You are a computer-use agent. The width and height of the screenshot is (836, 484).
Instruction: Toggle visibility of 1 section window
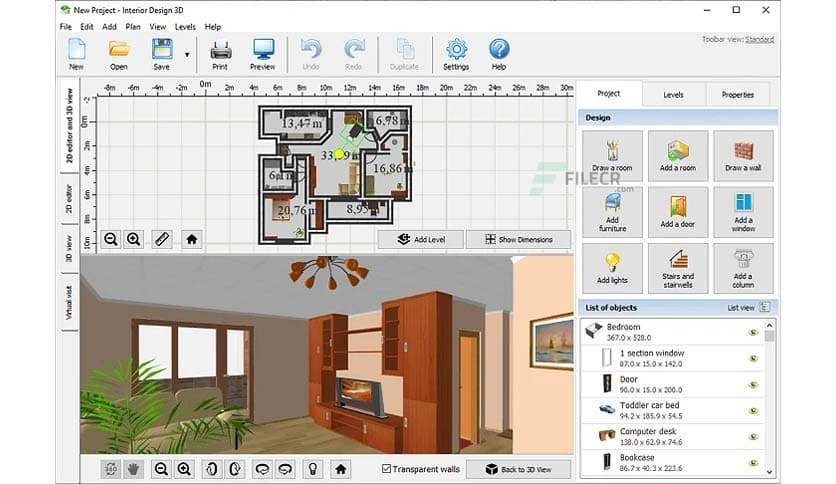click(753, 359)
